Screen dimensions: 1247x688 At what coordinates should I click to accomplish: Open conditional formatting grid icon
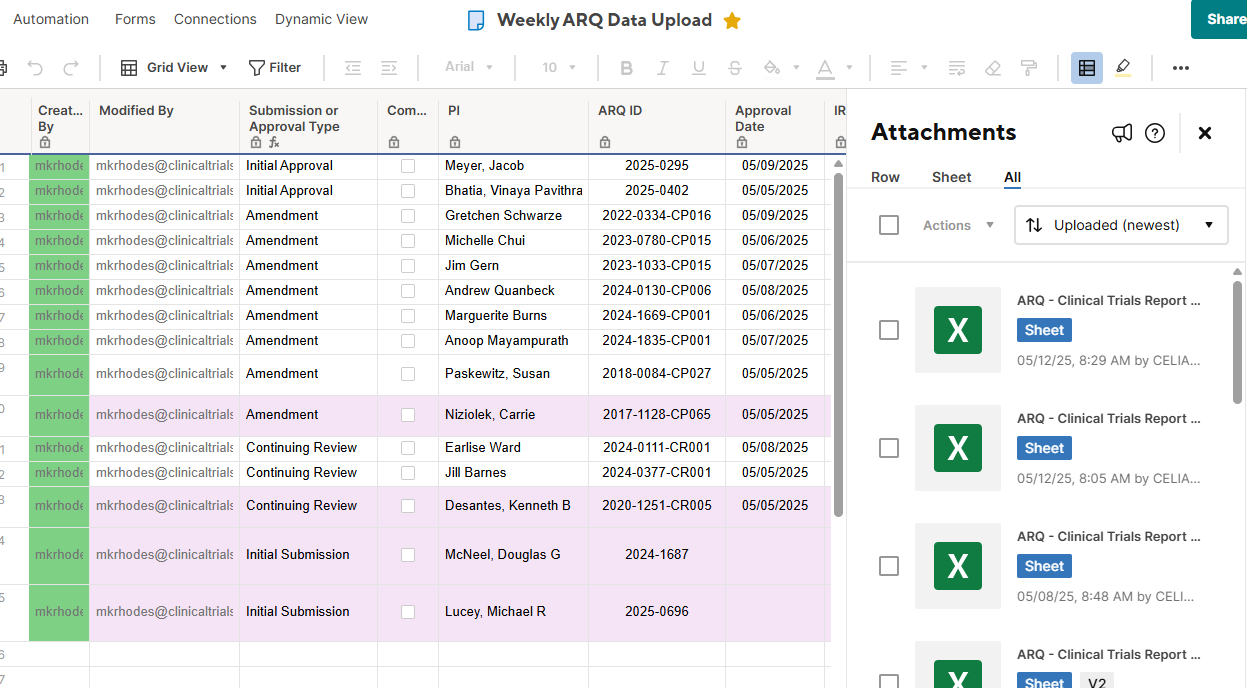click(x=1087, y=68)
